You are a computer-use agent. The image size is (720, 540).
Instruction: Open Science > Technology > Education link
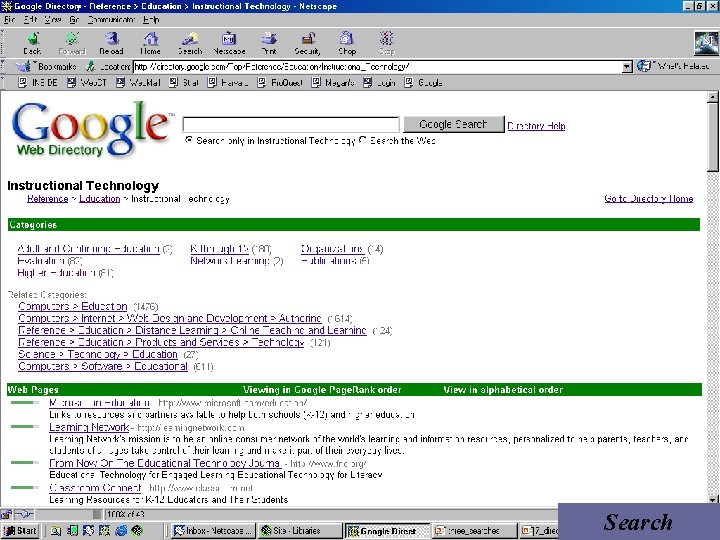(98, 354)
